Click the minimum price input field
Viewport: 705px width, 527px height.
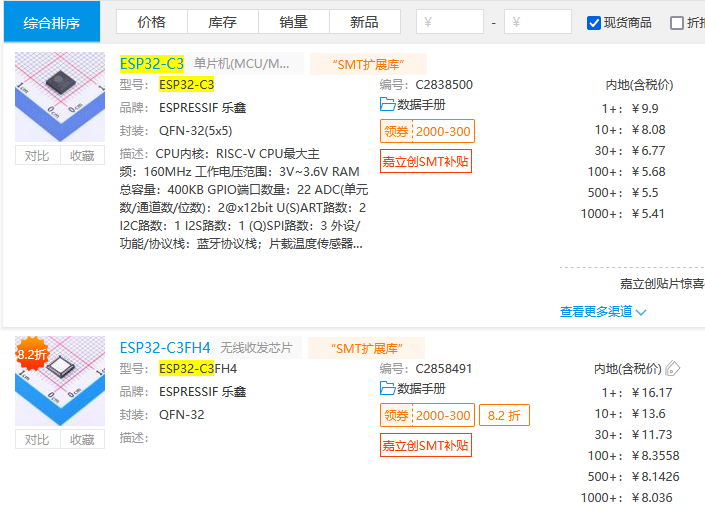pyautogui.click(x=450, y=22)
